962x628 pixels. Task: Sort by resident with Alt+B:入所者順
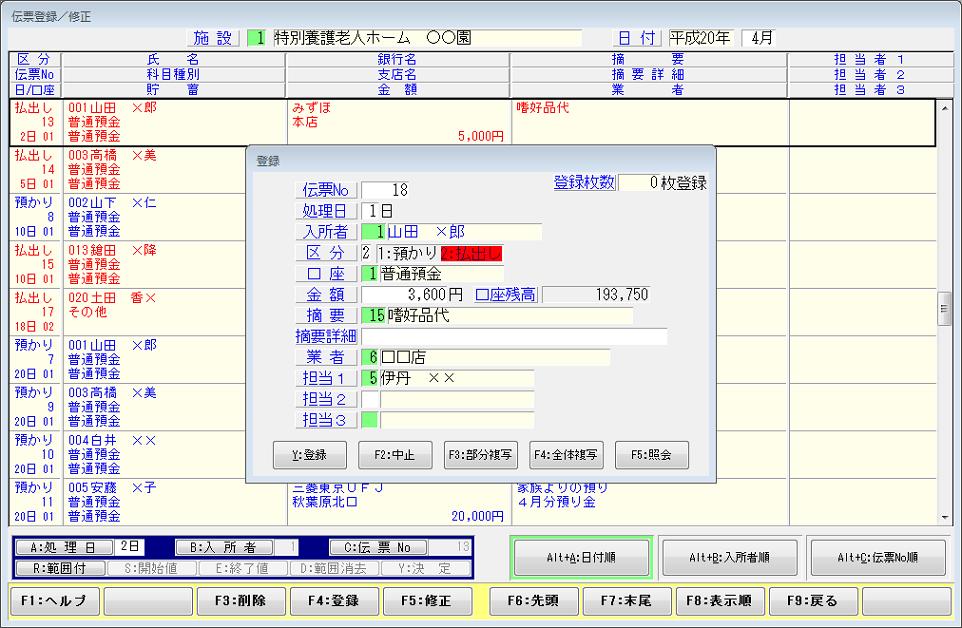(x=729, y=558)
